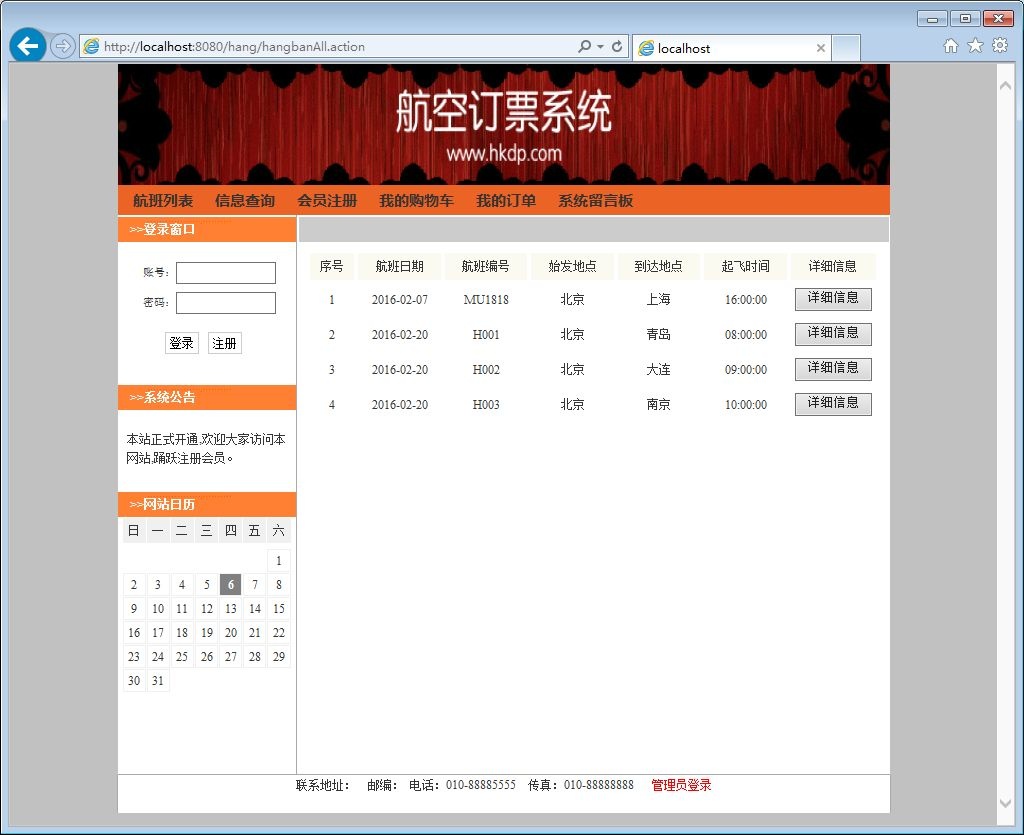Open the 系统留言板 menu item
1024x835 pixels.
[x=596, y=200]
